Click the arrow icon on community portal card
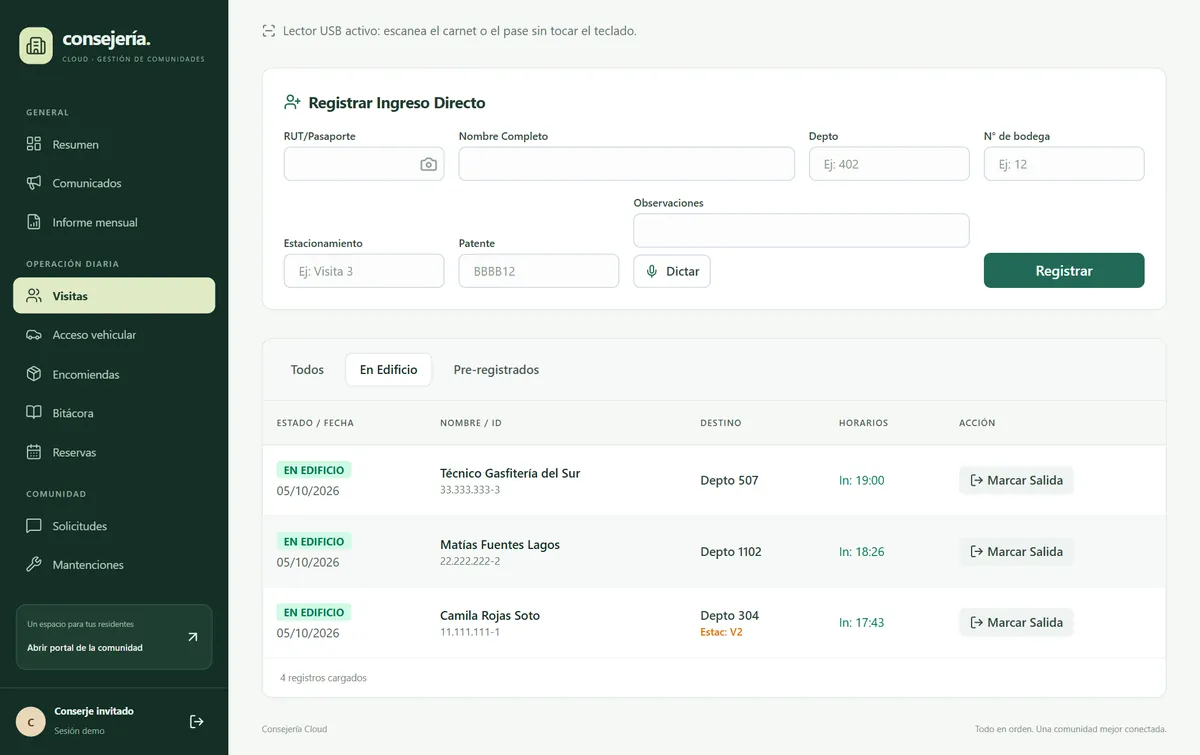The height and width of the screenshot is (755, 1200). [193, 637]
